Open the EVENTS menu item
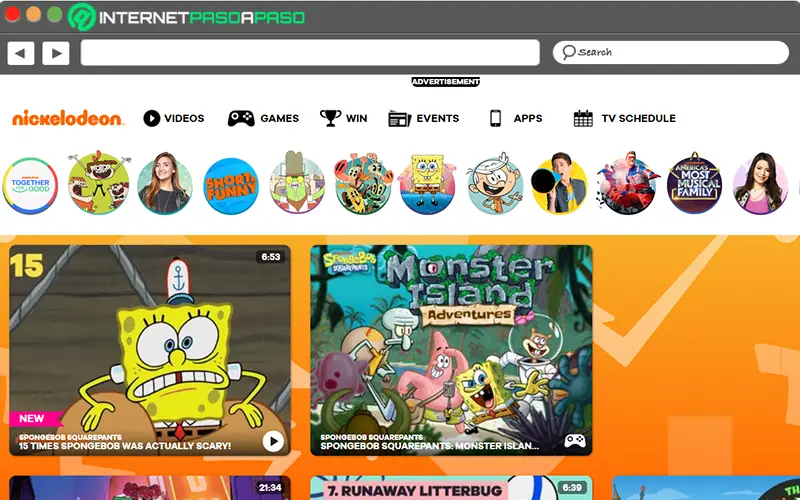The height and width of the screenshot is (500, 800). 438,118
